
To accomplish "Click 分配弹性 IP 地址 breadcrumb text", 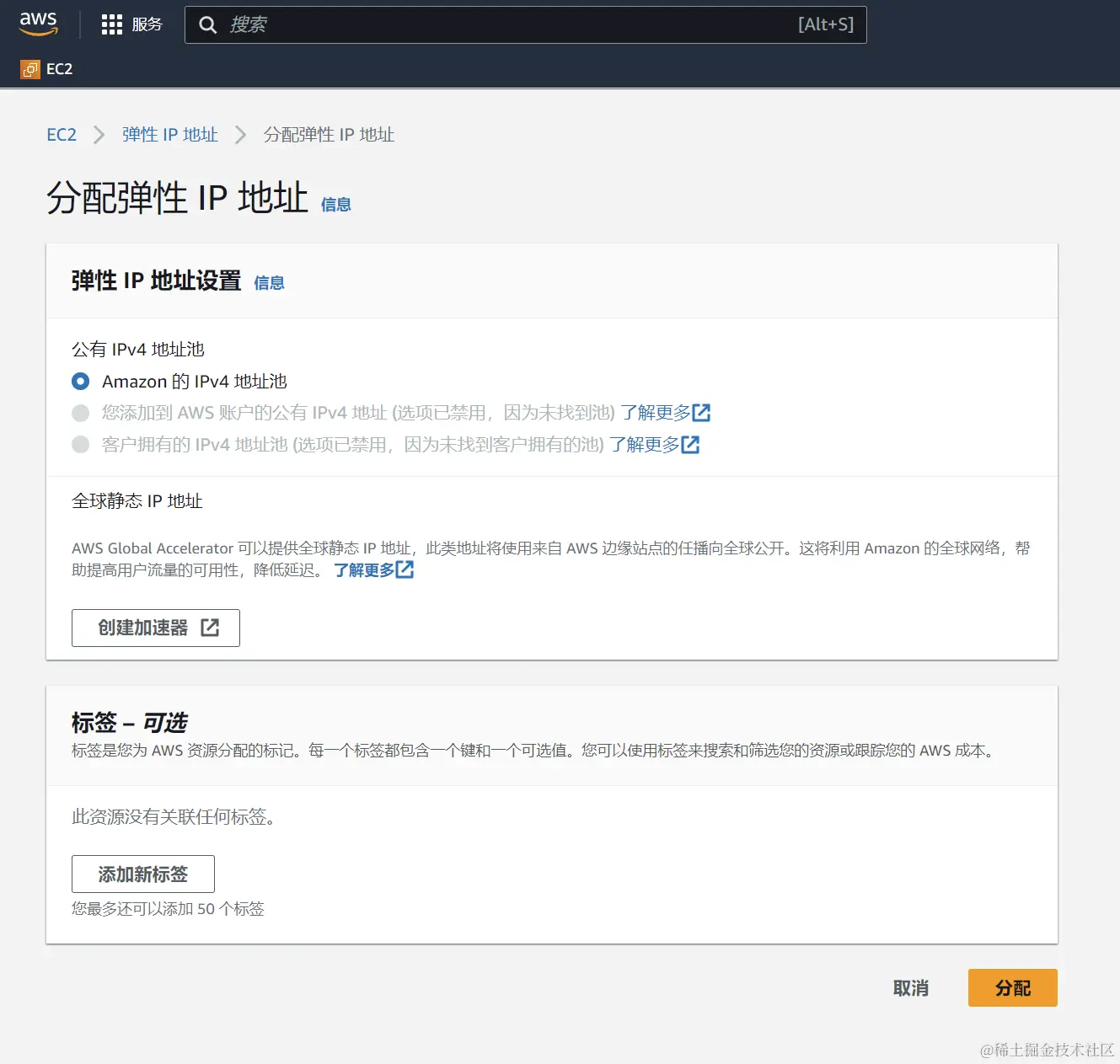I will (329, 135).
